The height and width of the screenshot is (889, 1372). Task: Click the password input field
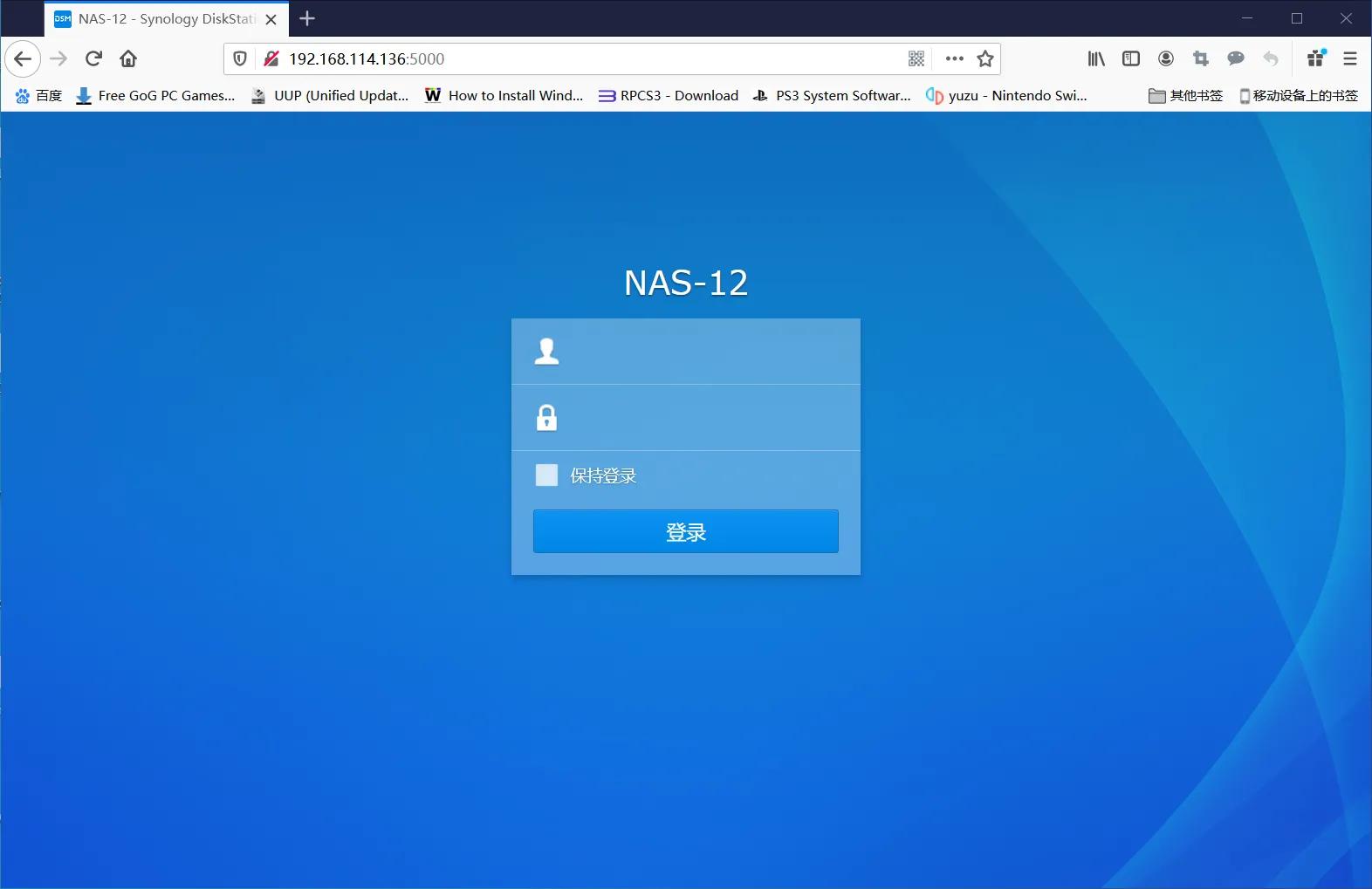[686, 418]
